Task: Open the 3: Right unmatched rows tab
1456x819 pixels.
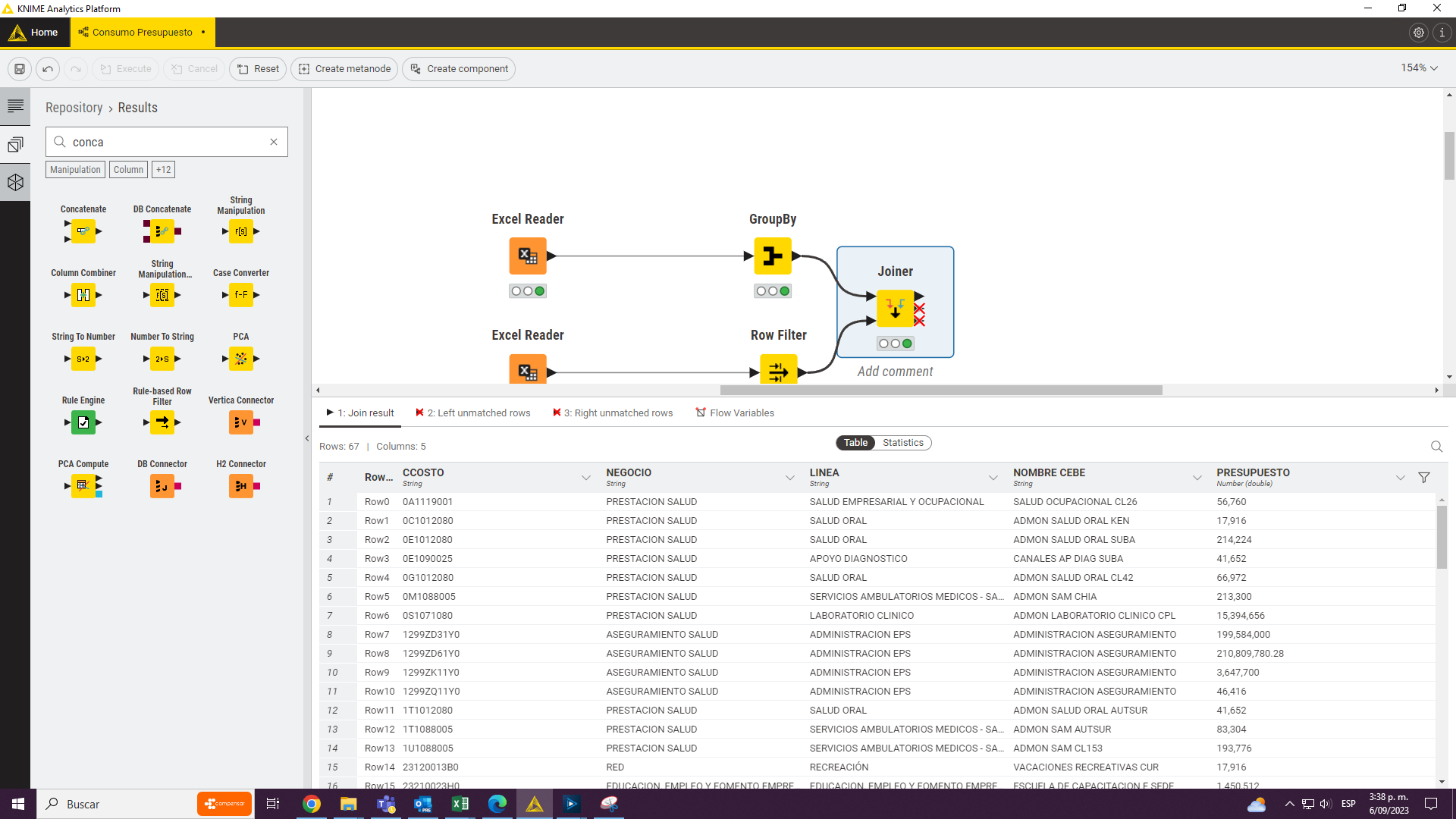Action: pyautogui.click(x=613, y=413)
